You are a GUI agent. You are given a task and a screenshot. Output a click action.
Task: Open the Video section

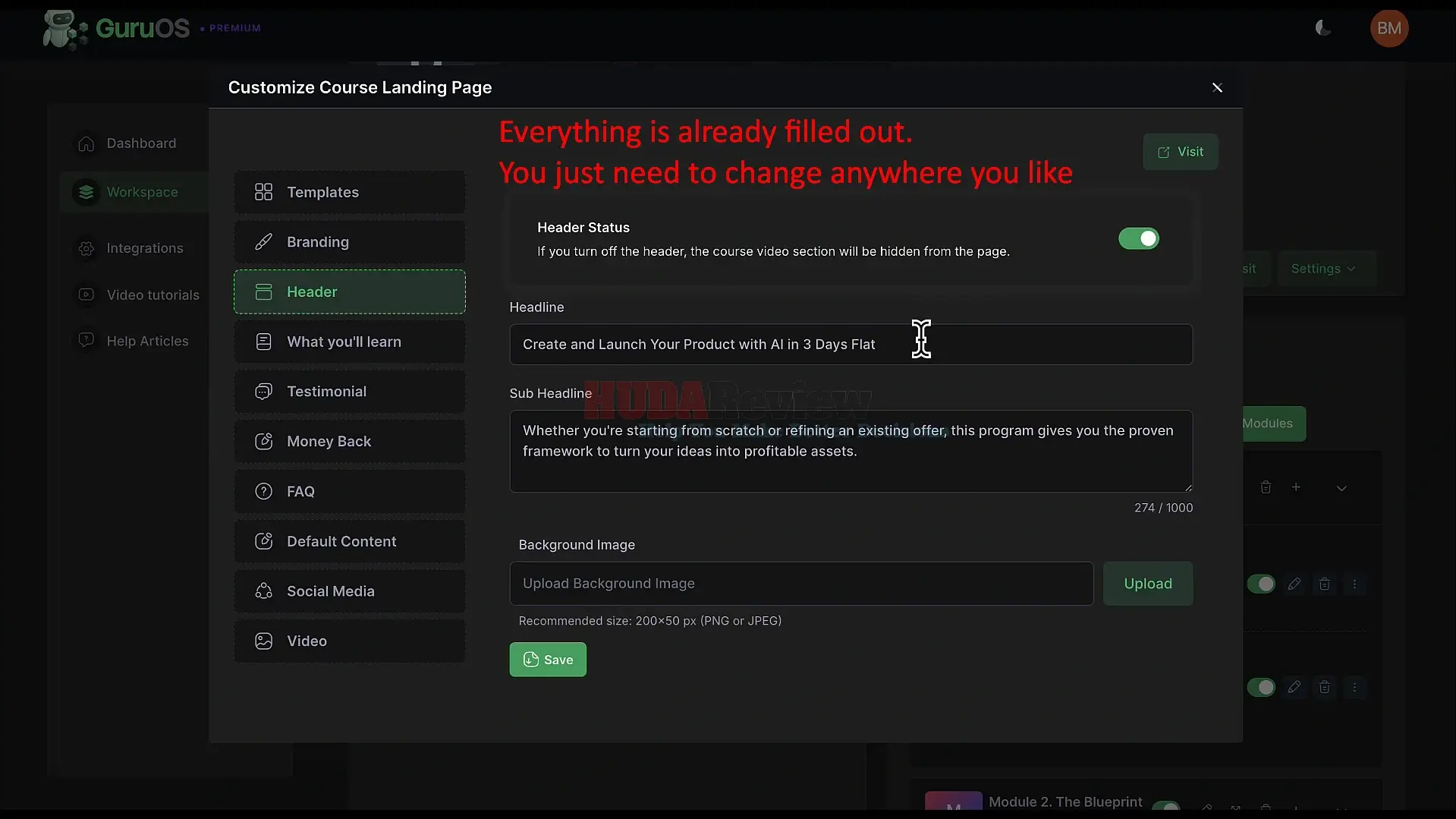[x=350, y=641]
